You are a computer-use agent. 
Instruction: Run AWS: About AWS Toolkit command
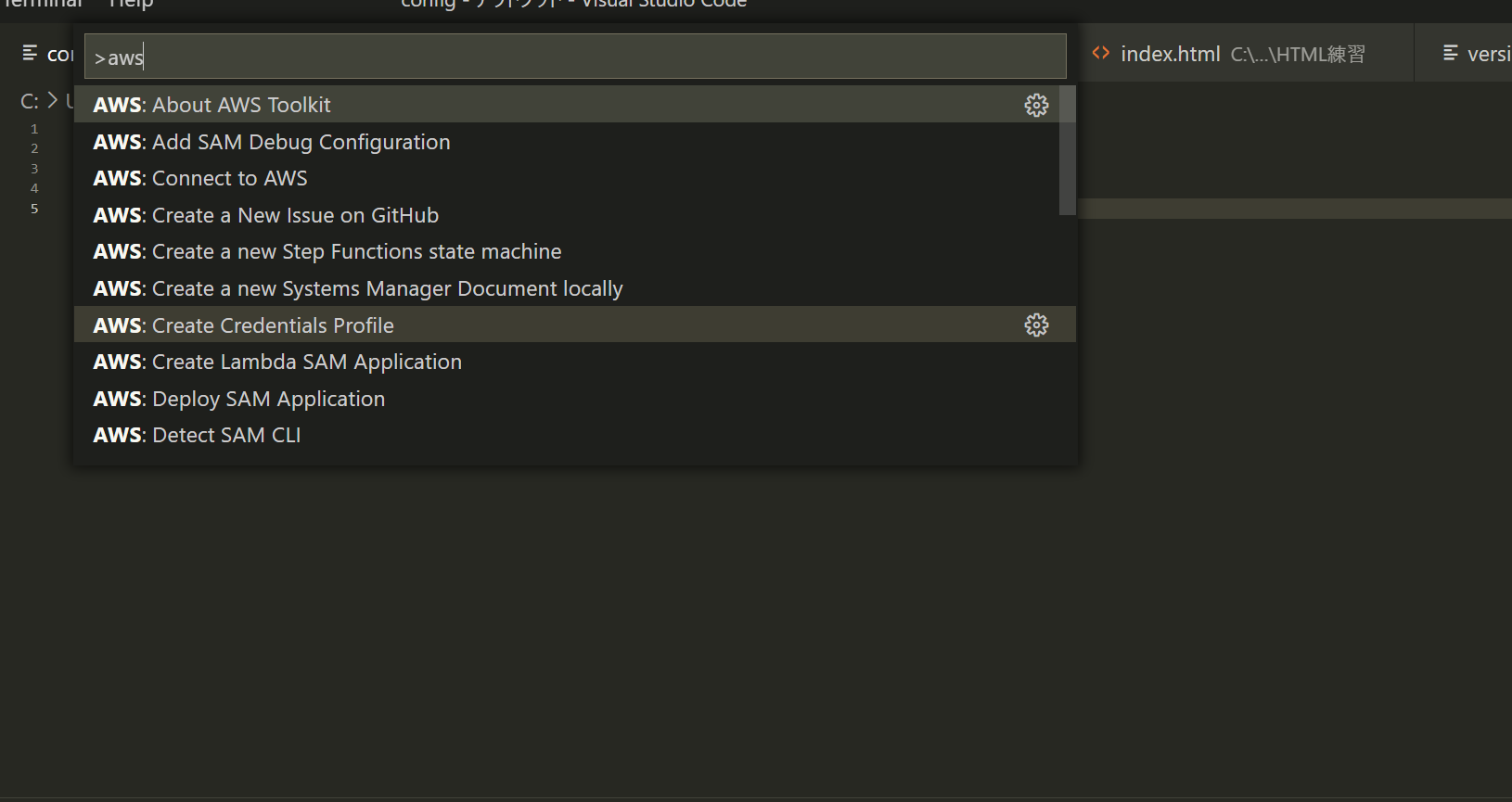pyautogui.click(x=575, y=105)
